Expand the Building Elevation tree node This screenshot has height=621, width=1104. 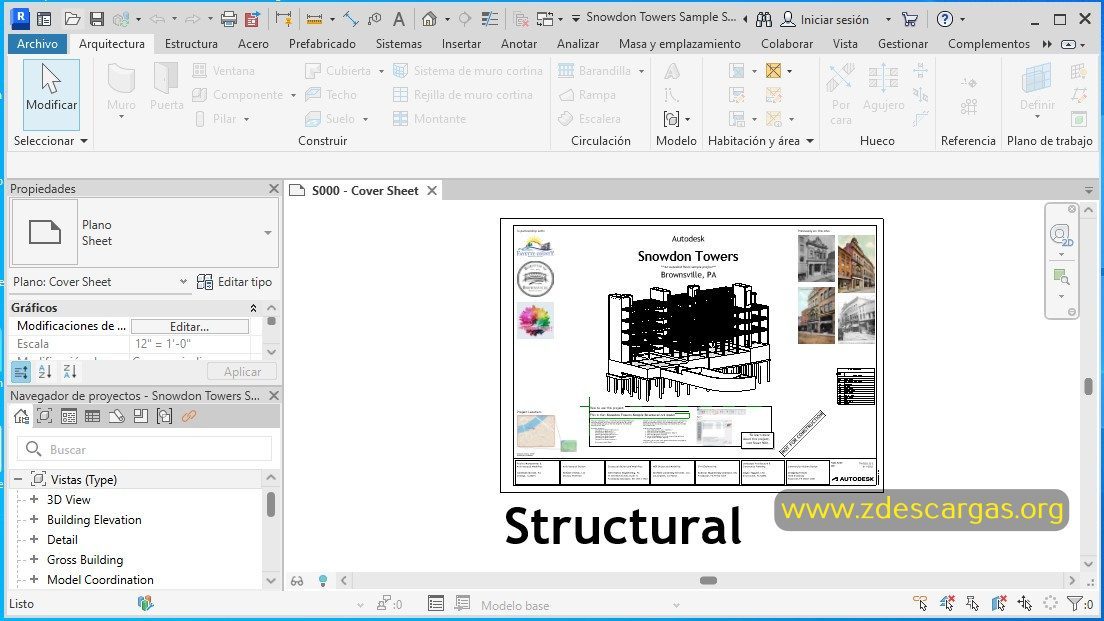point(34,520)
